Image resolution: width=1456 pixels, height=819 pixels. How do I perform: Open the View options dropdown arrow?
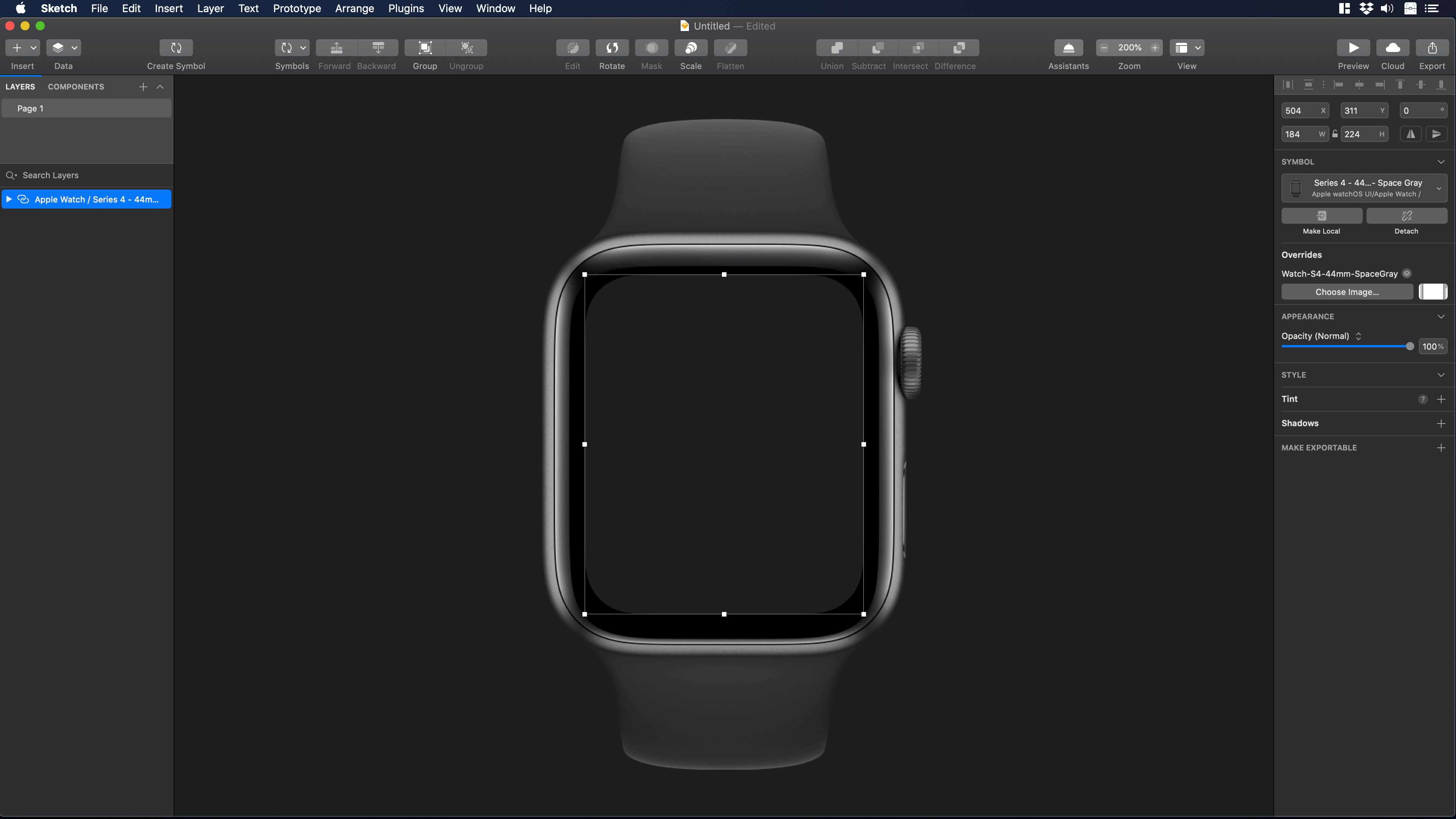[1197, 48]
